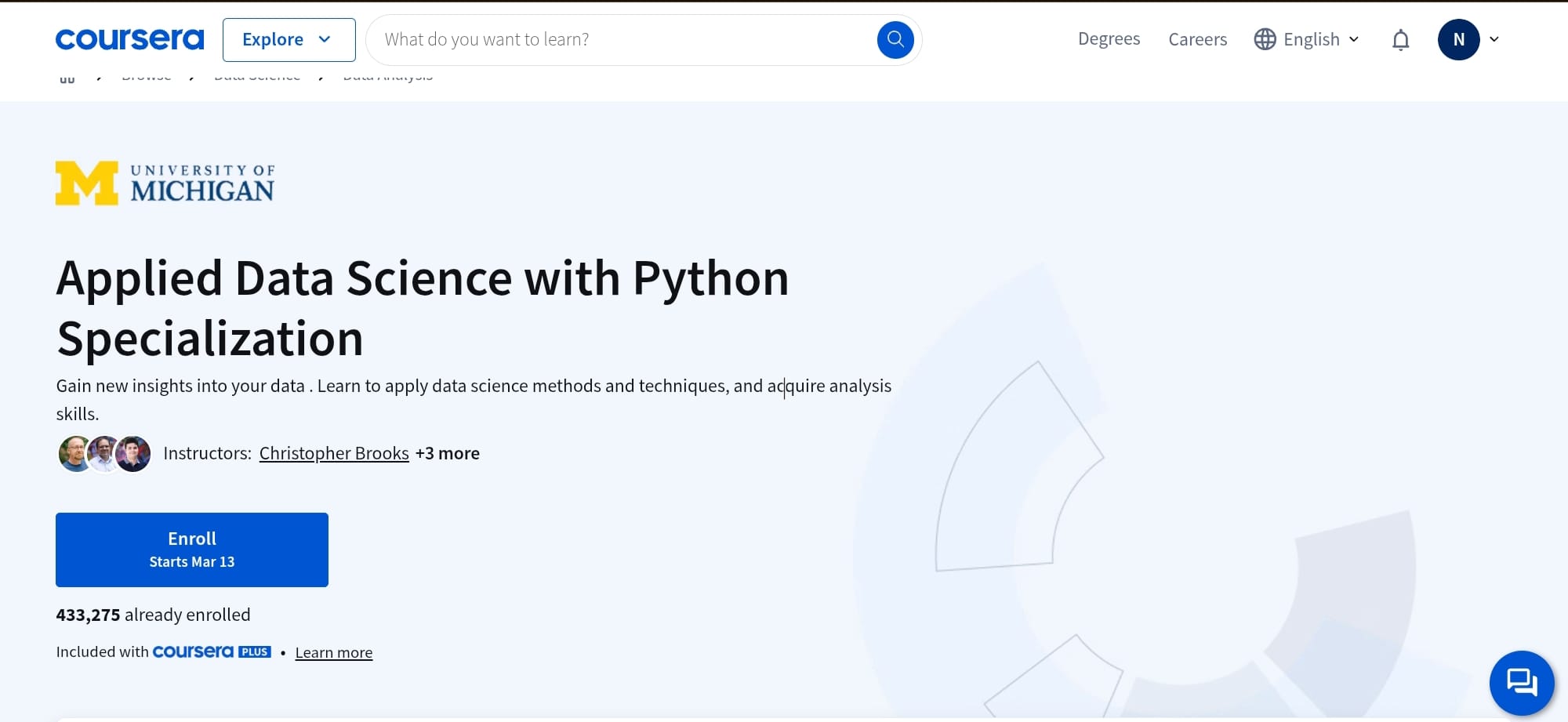Image resolution: width=1568 pixels, height=722 pixels.
Task: Go to Degrees in the header
Action: (x=1109, y=39)
